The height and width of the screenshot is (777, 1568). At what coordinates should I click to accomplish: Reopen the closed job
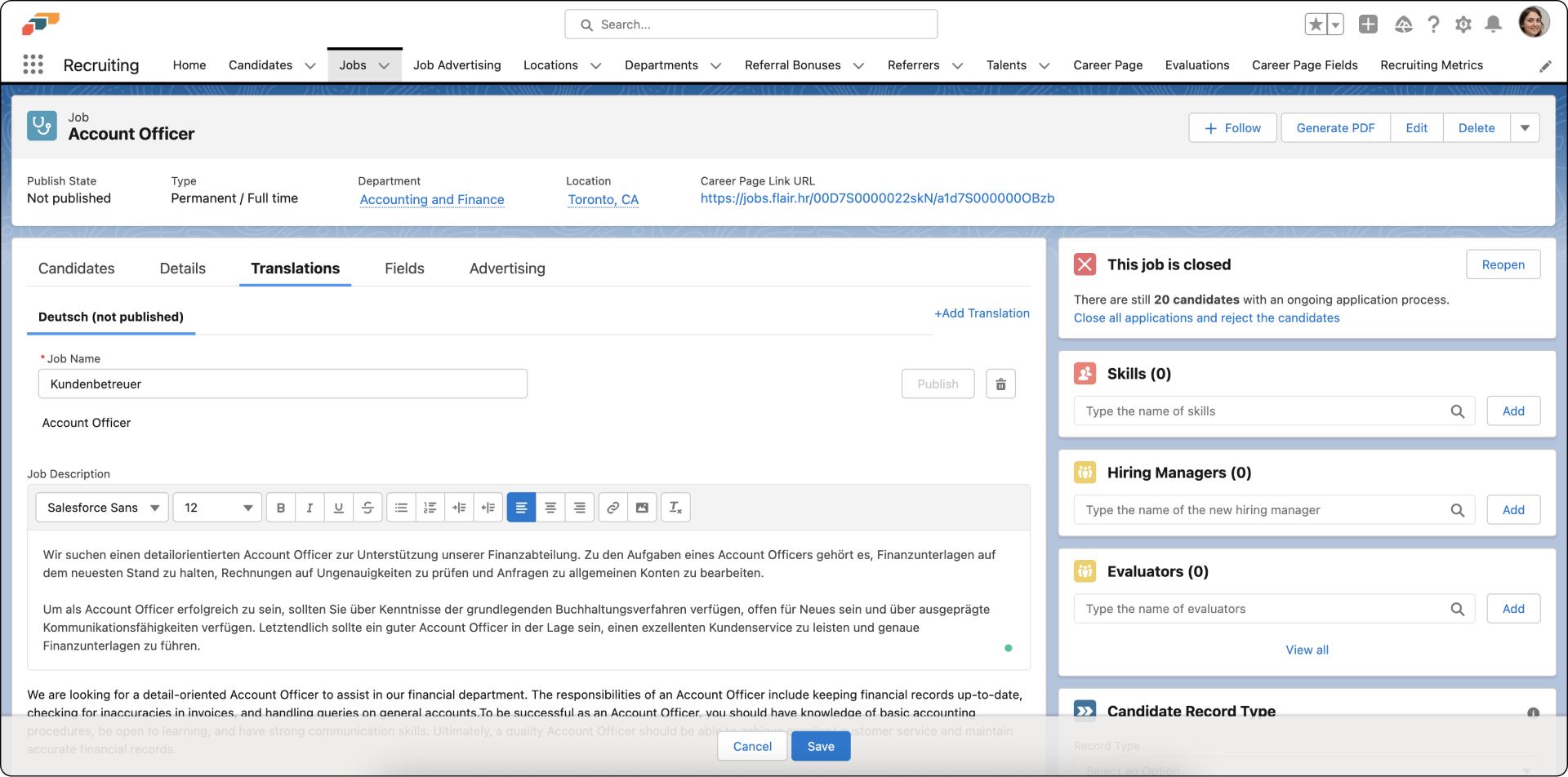(1503, 264)
